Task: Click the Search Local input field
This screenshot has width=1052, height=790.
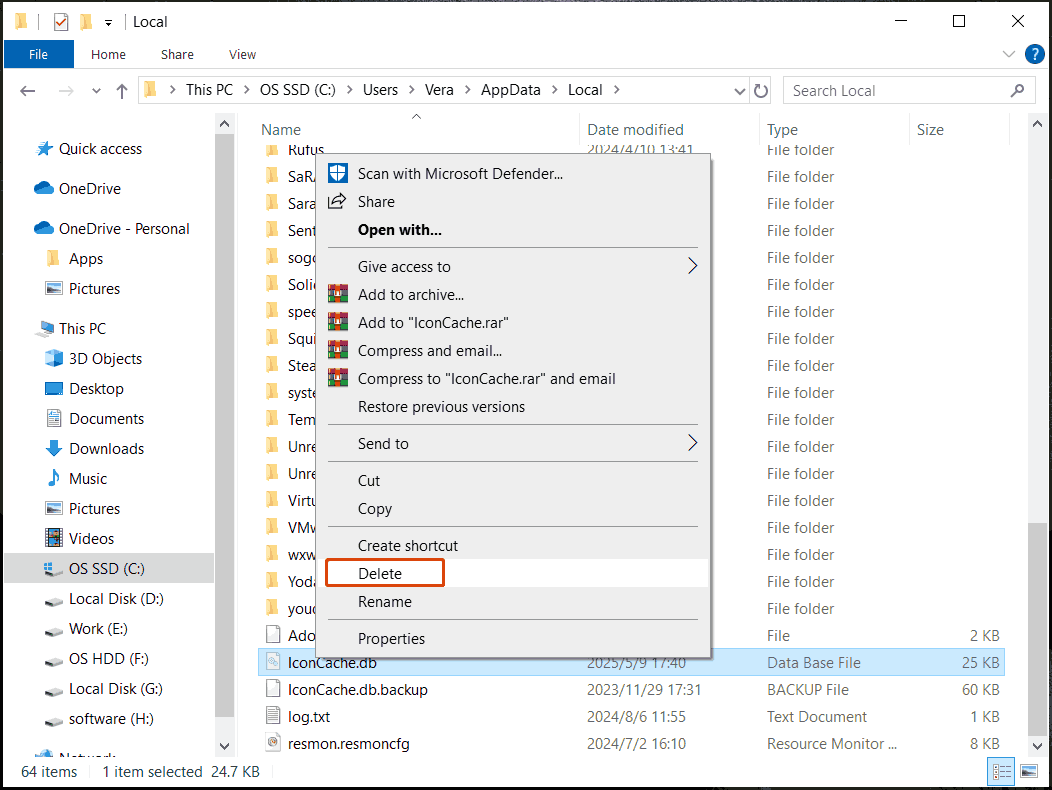Action: 895,90
